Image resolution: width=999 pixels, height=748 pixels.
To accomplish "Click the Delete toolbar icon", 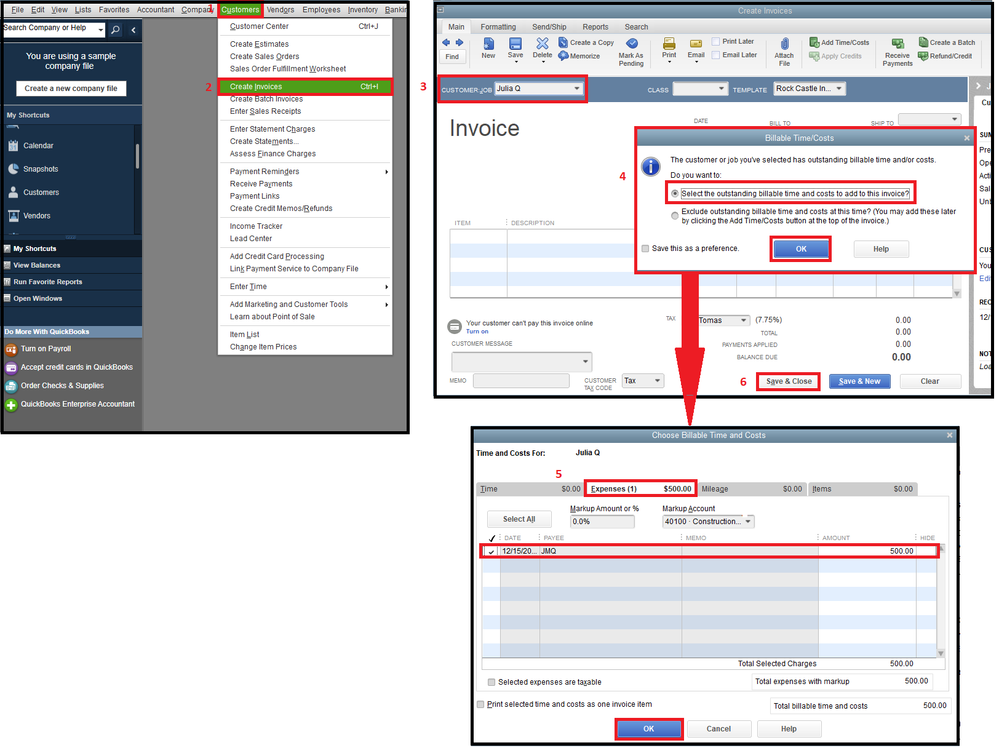I will tap(542, 43).
